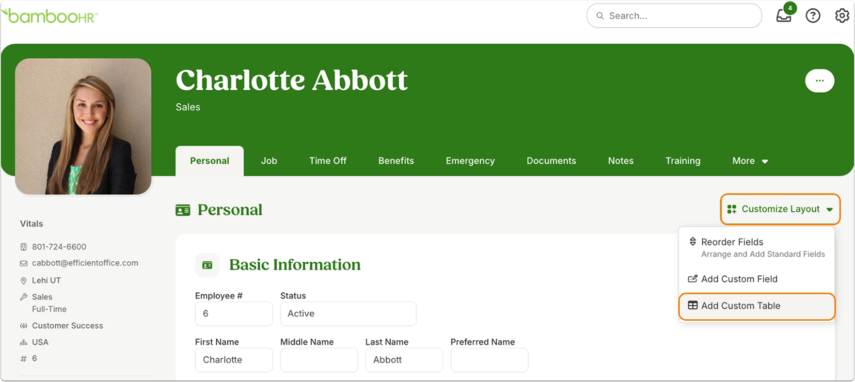Click the hash icon in Vitals

23,359
